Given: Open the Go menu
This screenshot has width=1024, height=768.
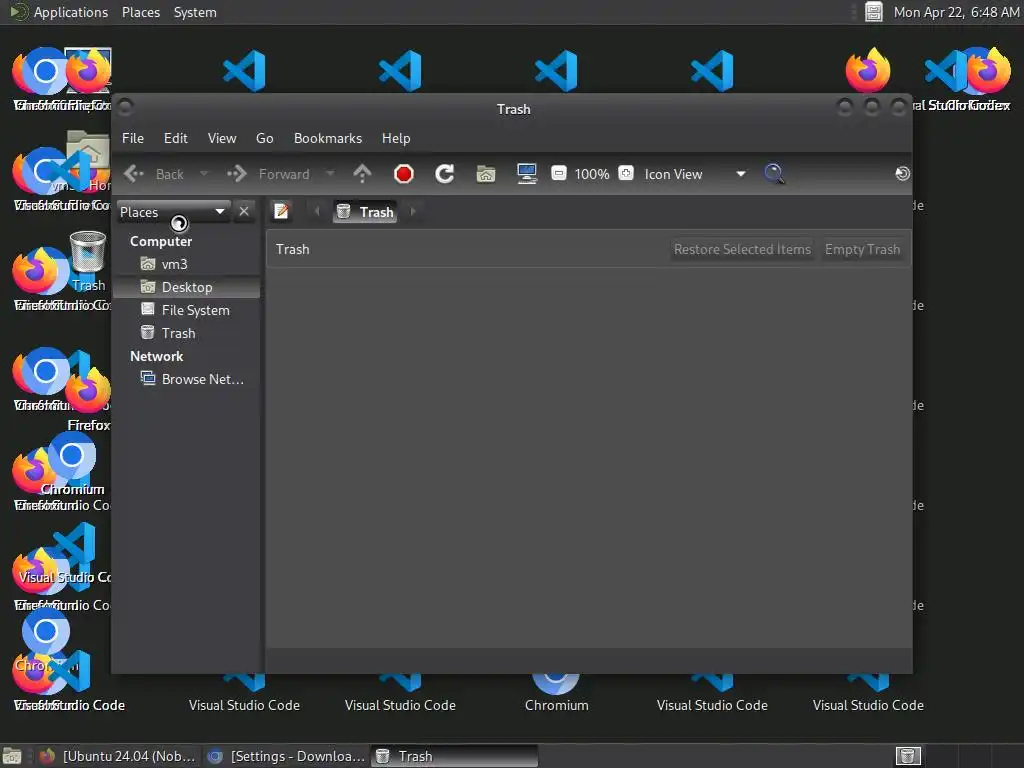Looking at the screenshot, I should pyautogui.click(x=264, y=138).
